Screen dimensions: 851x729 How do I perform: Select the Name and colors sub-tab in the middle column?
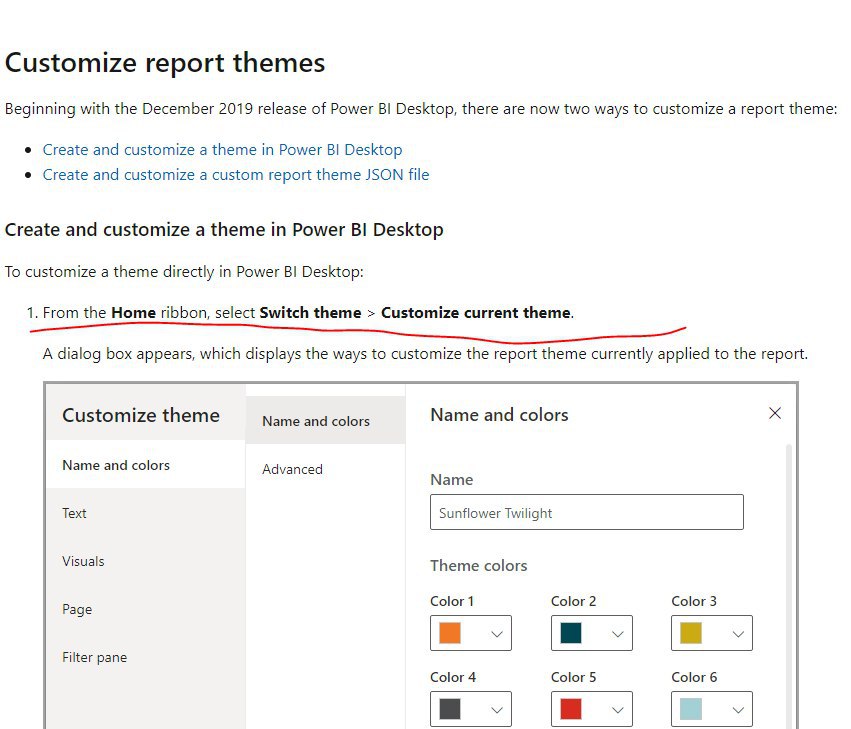[326, 421]
